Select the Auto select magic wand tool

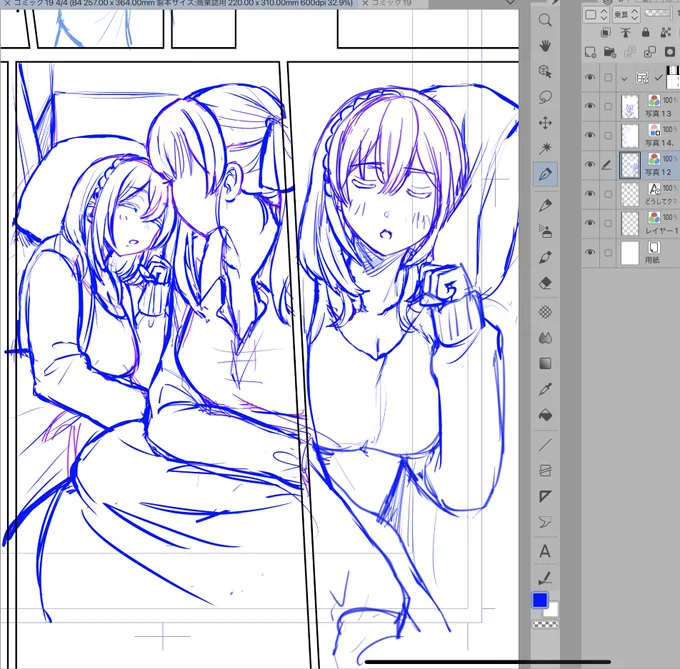coord(545,148)
